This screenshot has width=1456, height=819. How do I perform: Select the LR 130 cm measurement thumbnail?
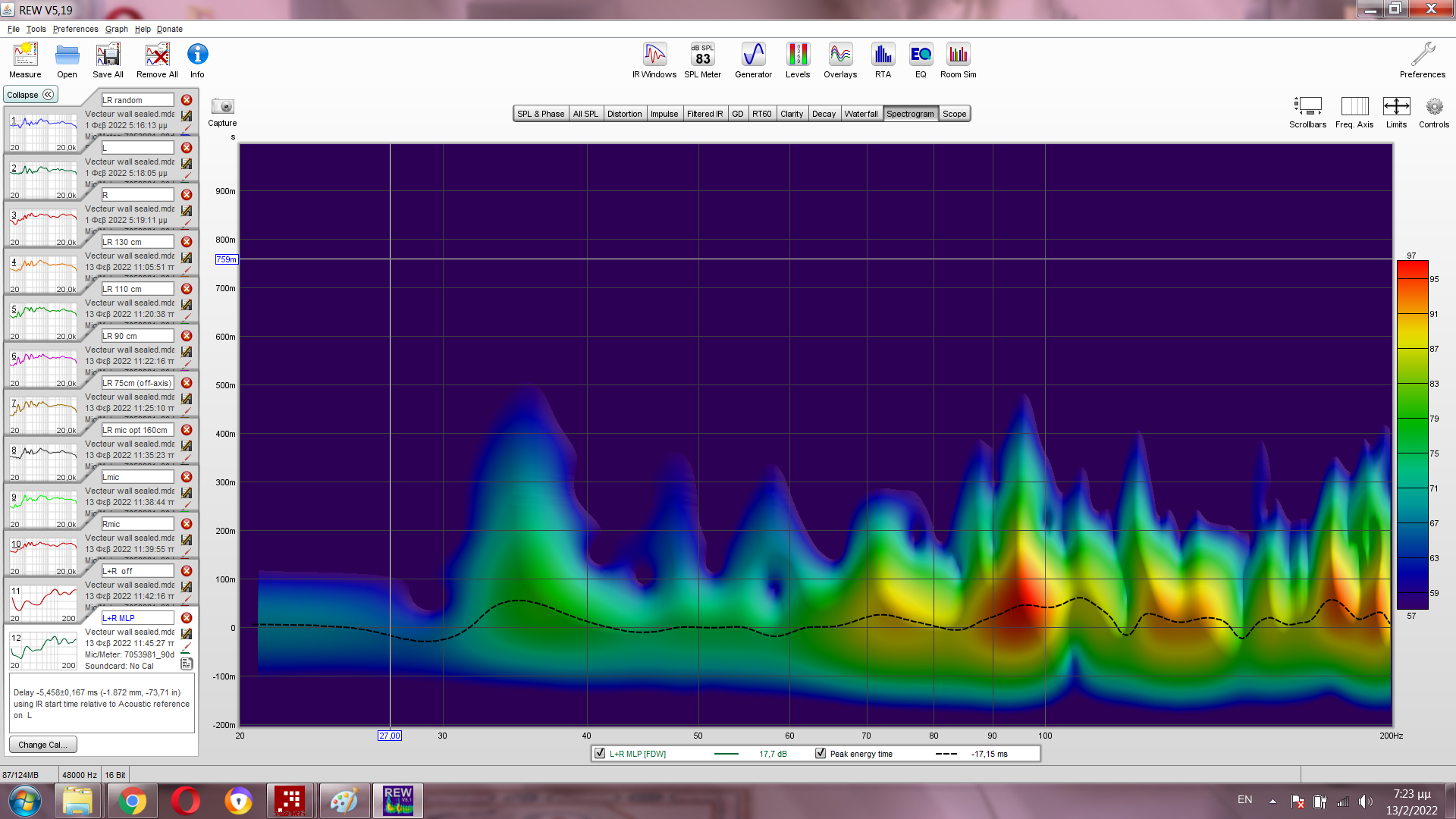pyautogui.click(x=43, y=273)
